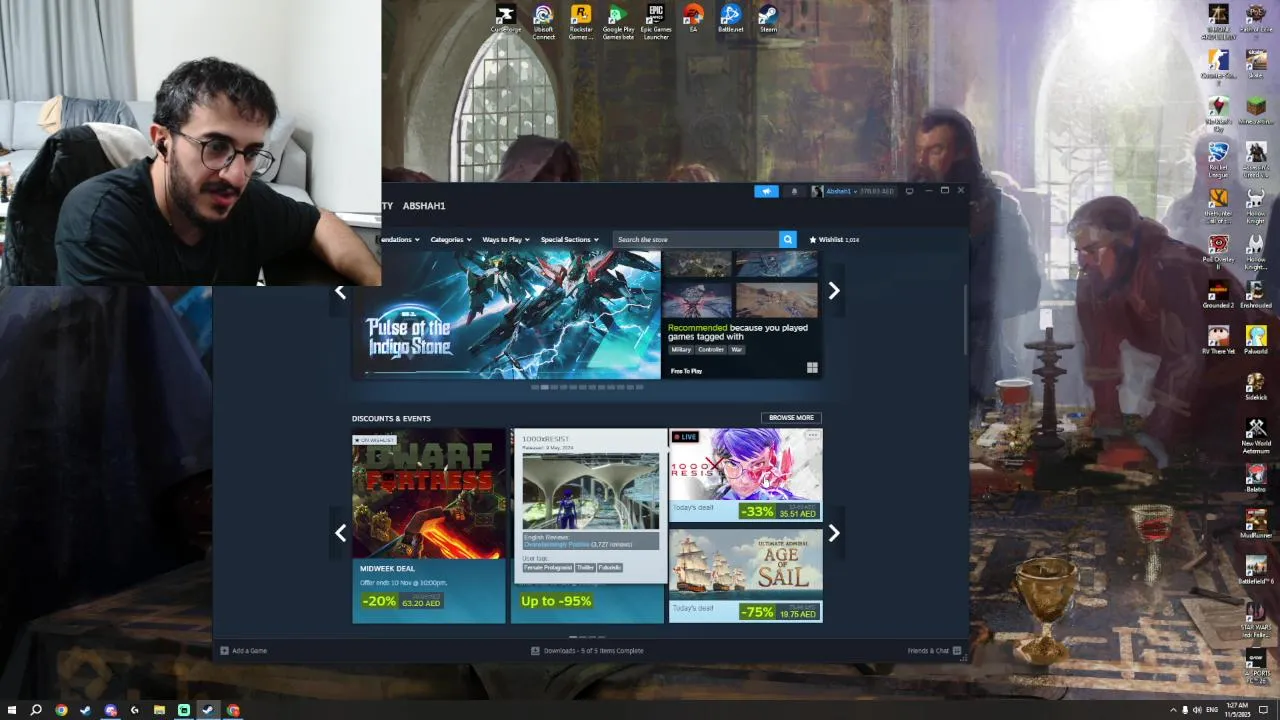Click the store search magnifier button
This screenshot has width=1280, height=720.
point(787,240)
